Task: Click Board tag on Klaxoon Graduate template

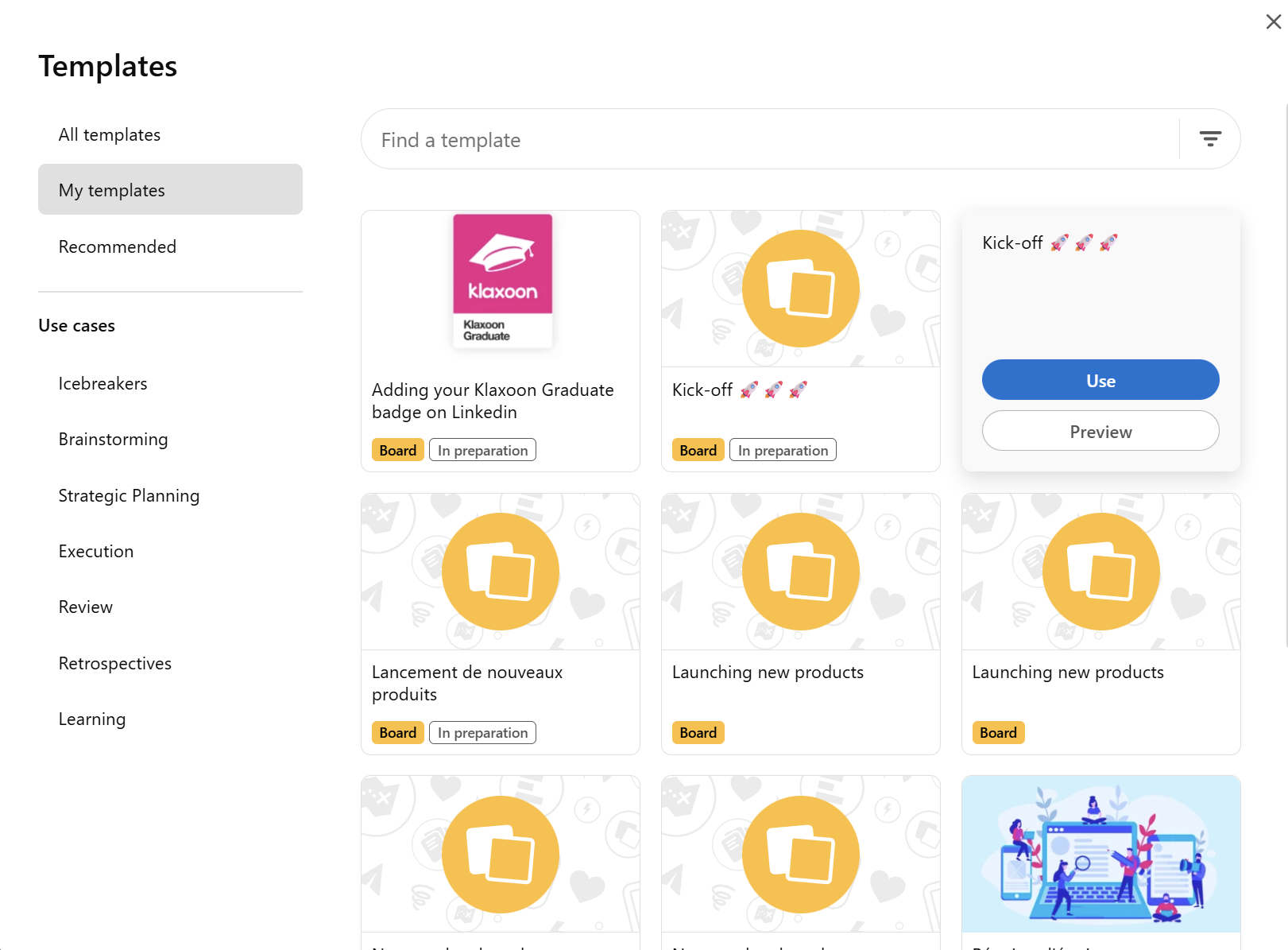Action: click(397, 451)
